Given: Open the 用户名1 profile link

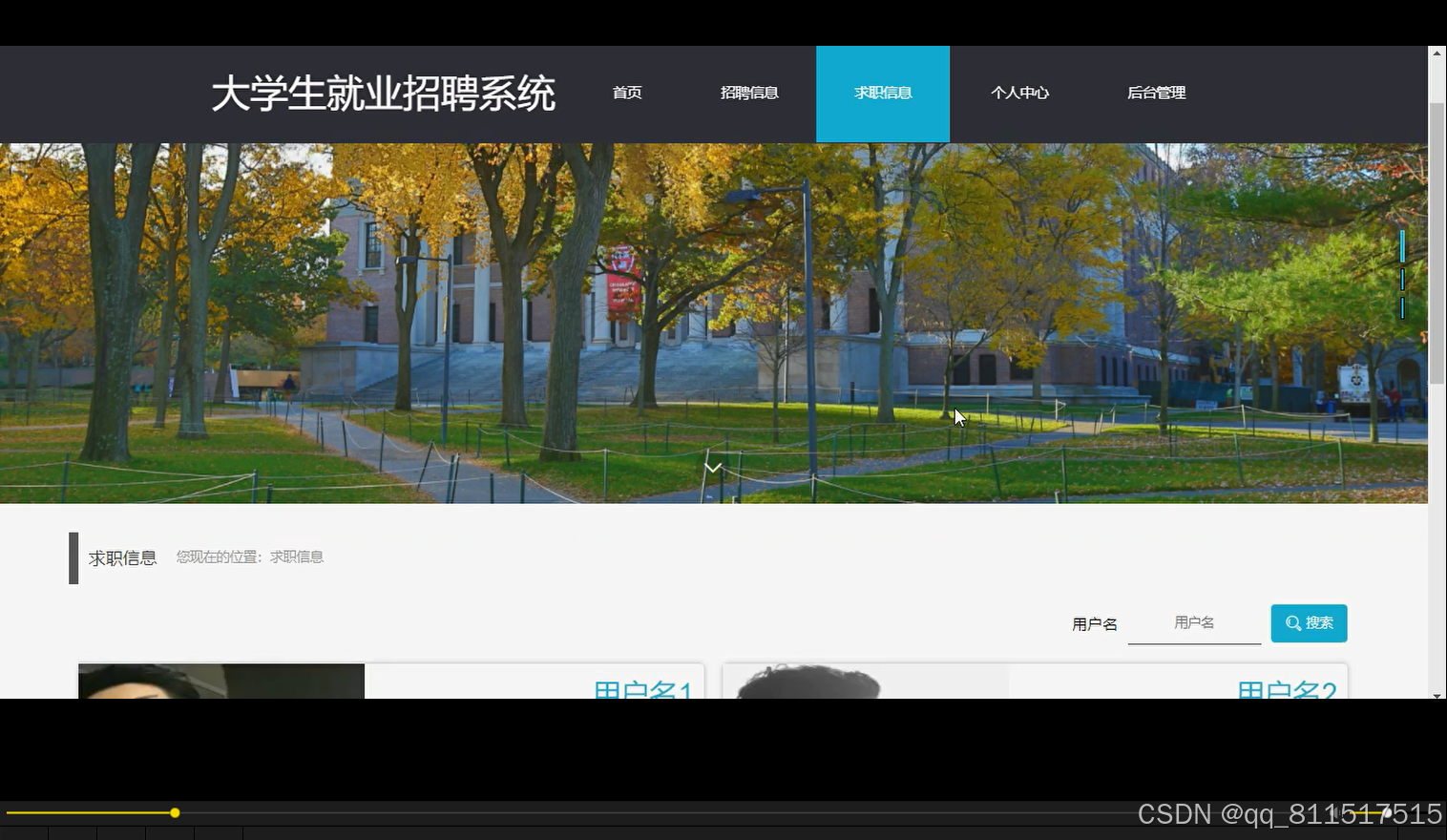Looking at the screenshot, I should click(643, 689).
